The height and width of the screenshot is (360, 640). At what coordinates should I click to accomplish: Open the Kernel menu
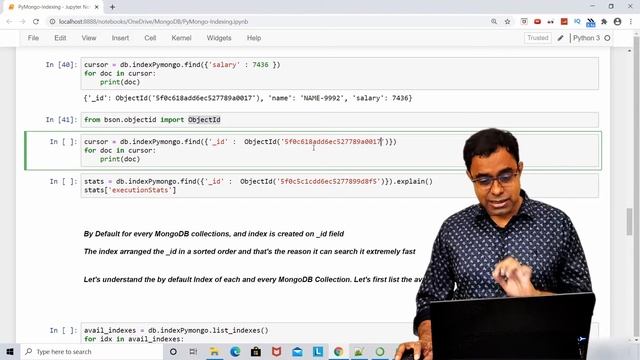tap(181, 38)
